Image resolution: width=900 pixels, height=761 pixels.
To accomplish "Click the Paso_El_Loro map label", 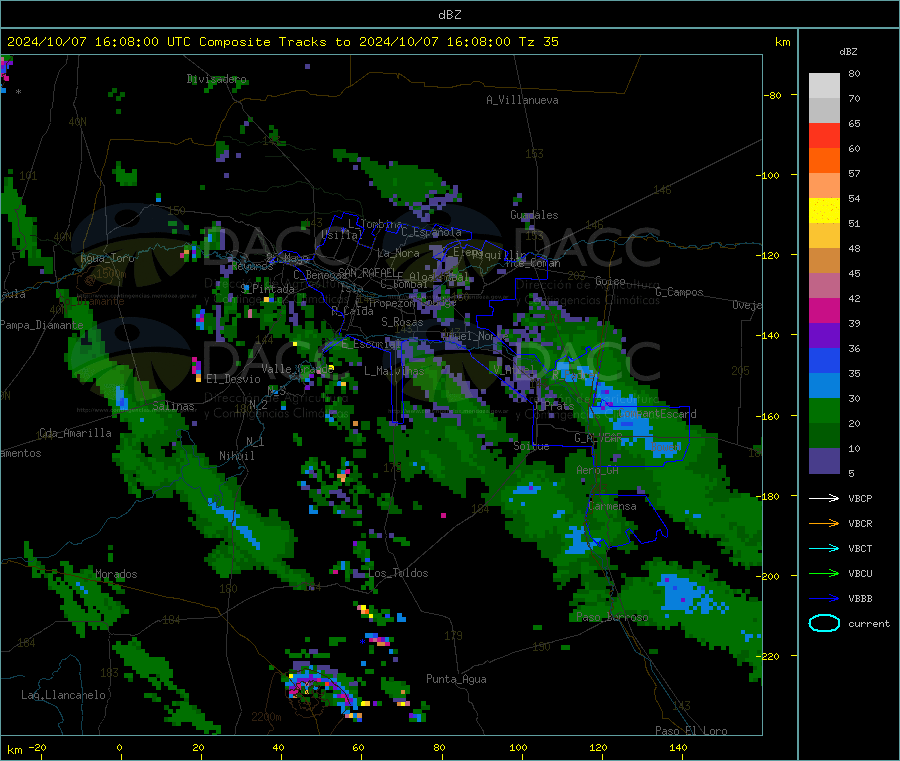I will click(x=691, y=731).
